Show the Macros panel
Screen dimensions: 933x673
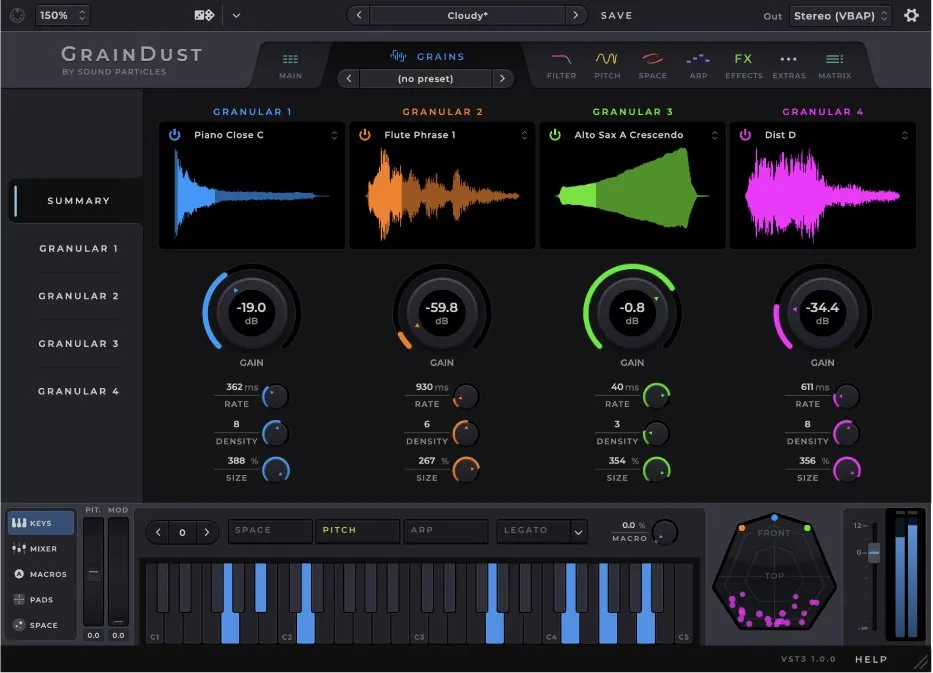click(x=40, y=574)
